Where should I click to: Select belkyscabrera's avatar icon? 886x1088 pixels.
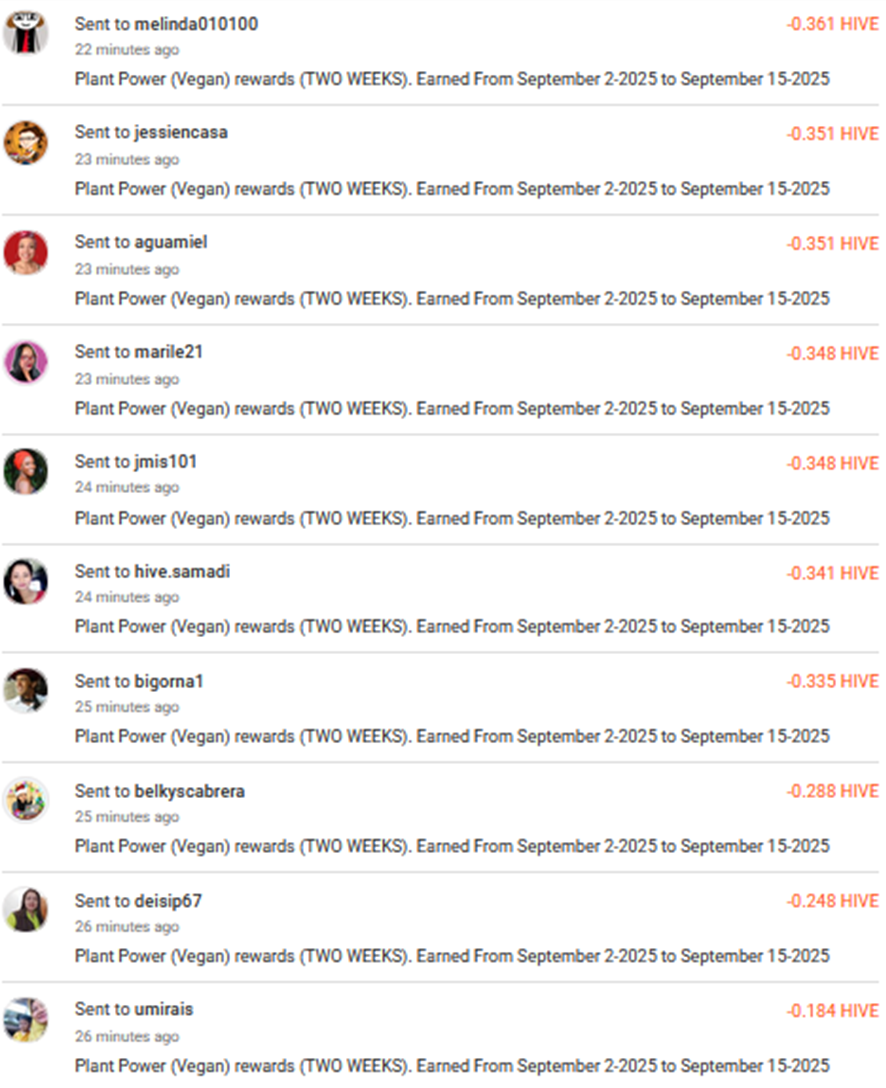pyautogui.click(x=26, y=800)
